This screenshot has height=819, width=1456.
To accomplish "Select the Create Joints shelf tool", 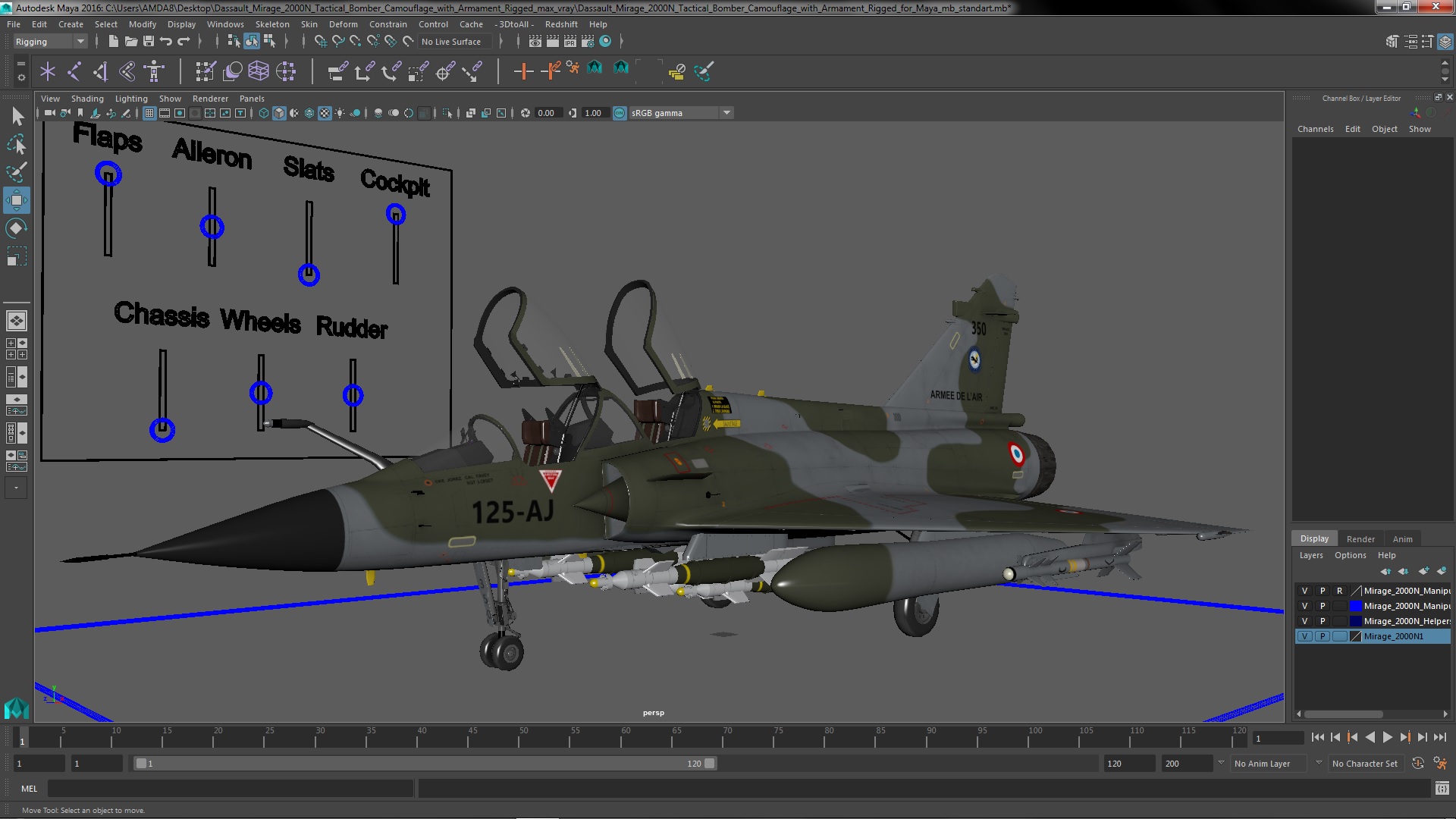I will [x=74, y=72].
